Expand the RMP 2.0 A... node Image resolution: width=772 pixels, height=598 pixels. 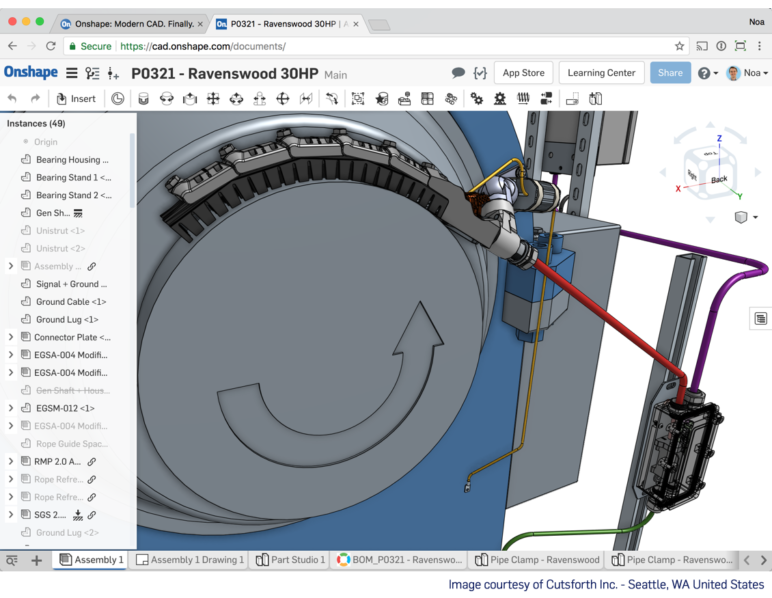point(10,462)
